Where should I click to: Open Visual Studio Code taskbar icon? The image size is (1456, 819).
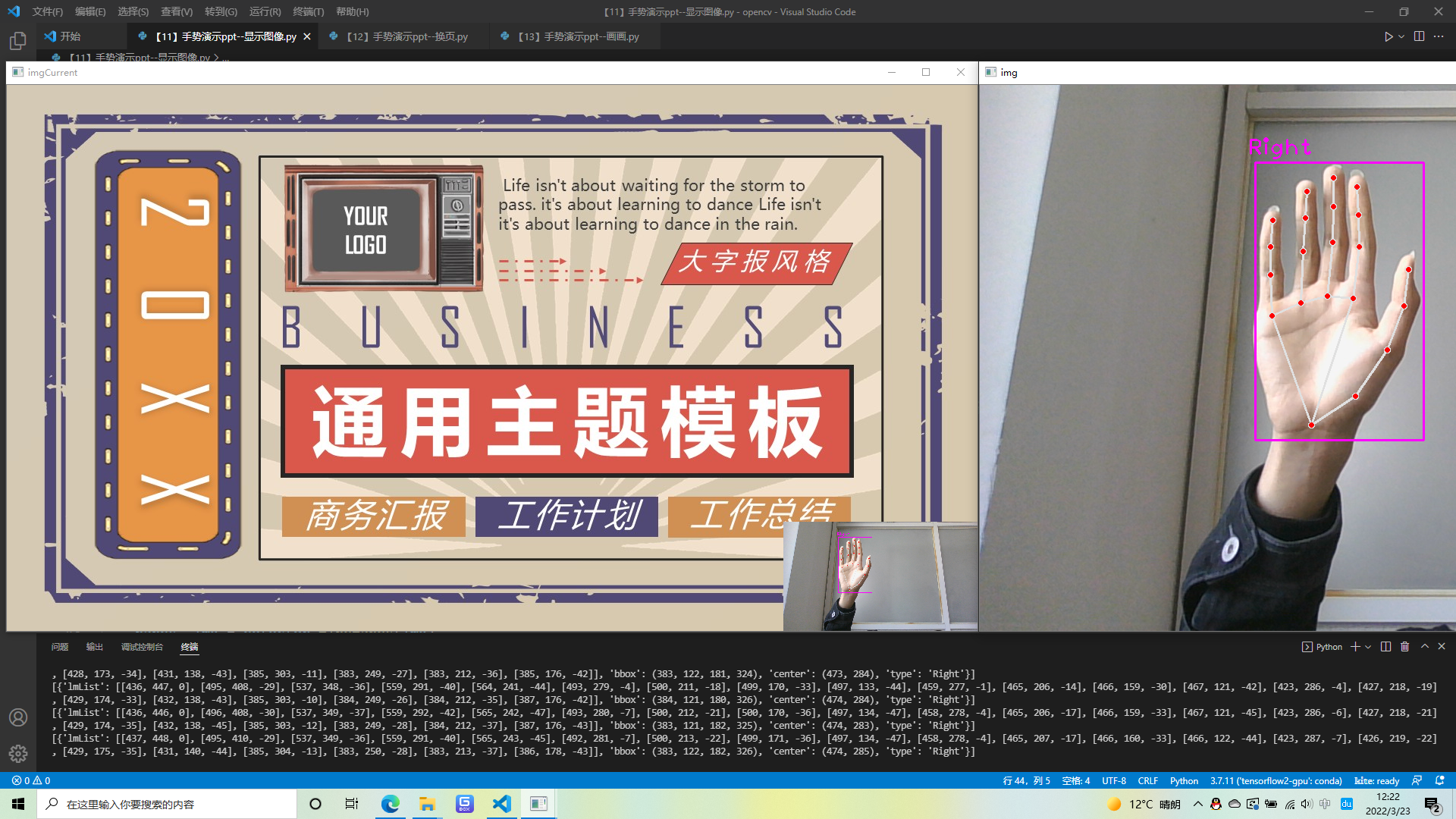(501, 804)
